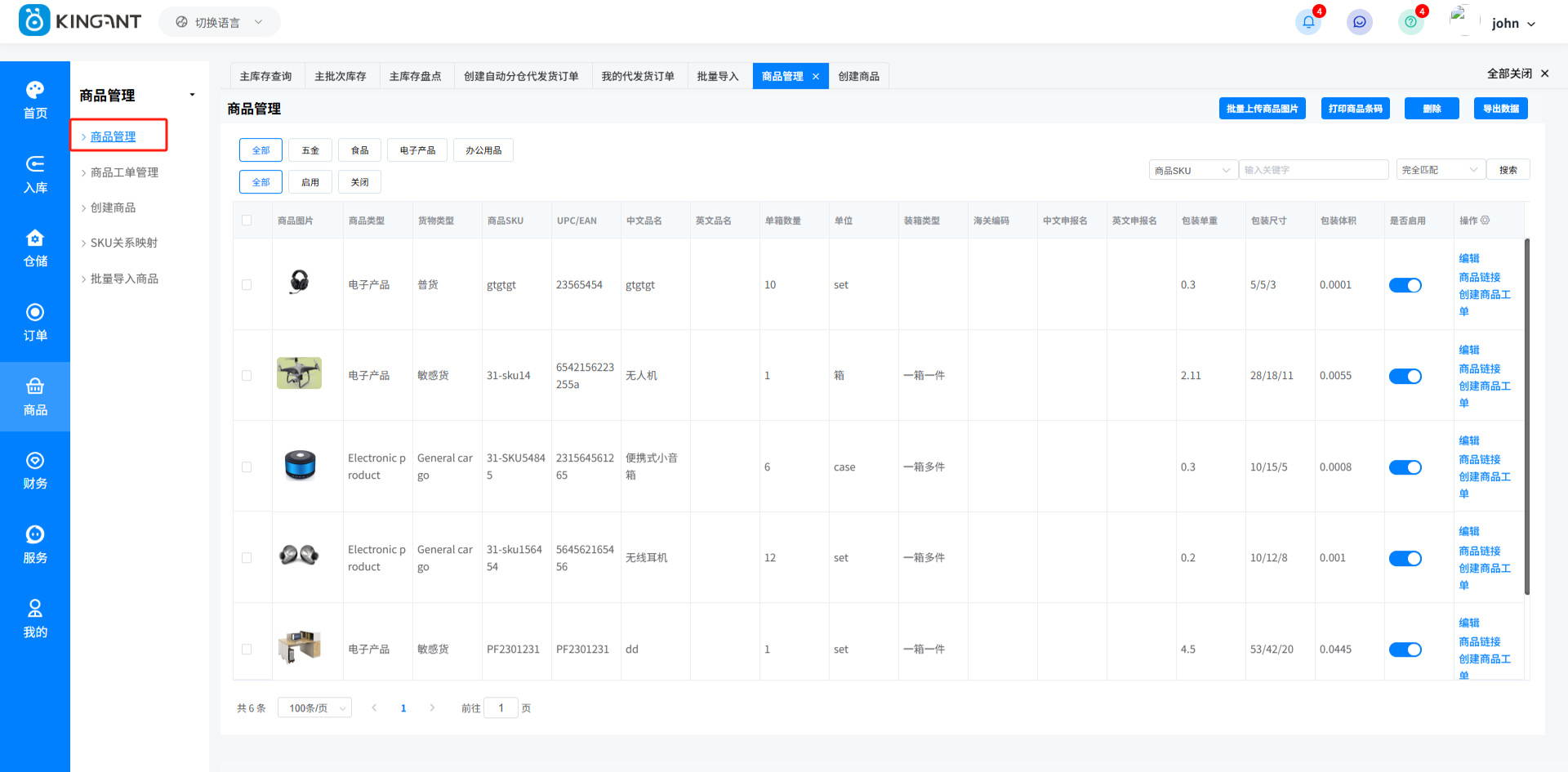Check the checkbox for 无人机 row
Viewport: 1568px width, 772px height.
coord(247,376)
